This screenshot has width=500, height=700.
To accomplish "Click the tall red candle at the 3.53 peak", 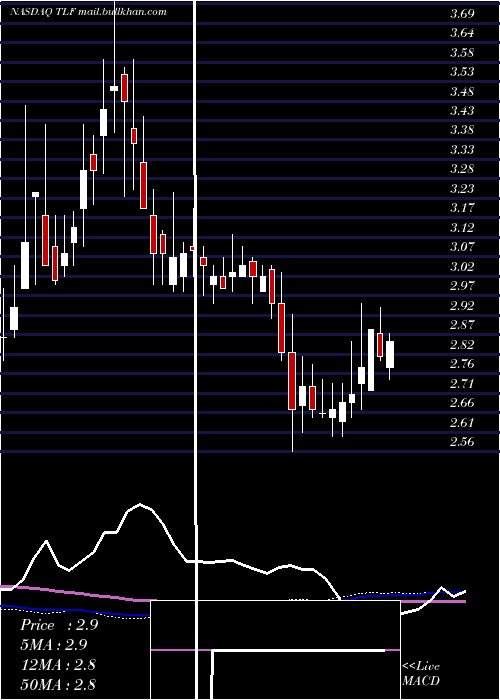I will point(125,88).
